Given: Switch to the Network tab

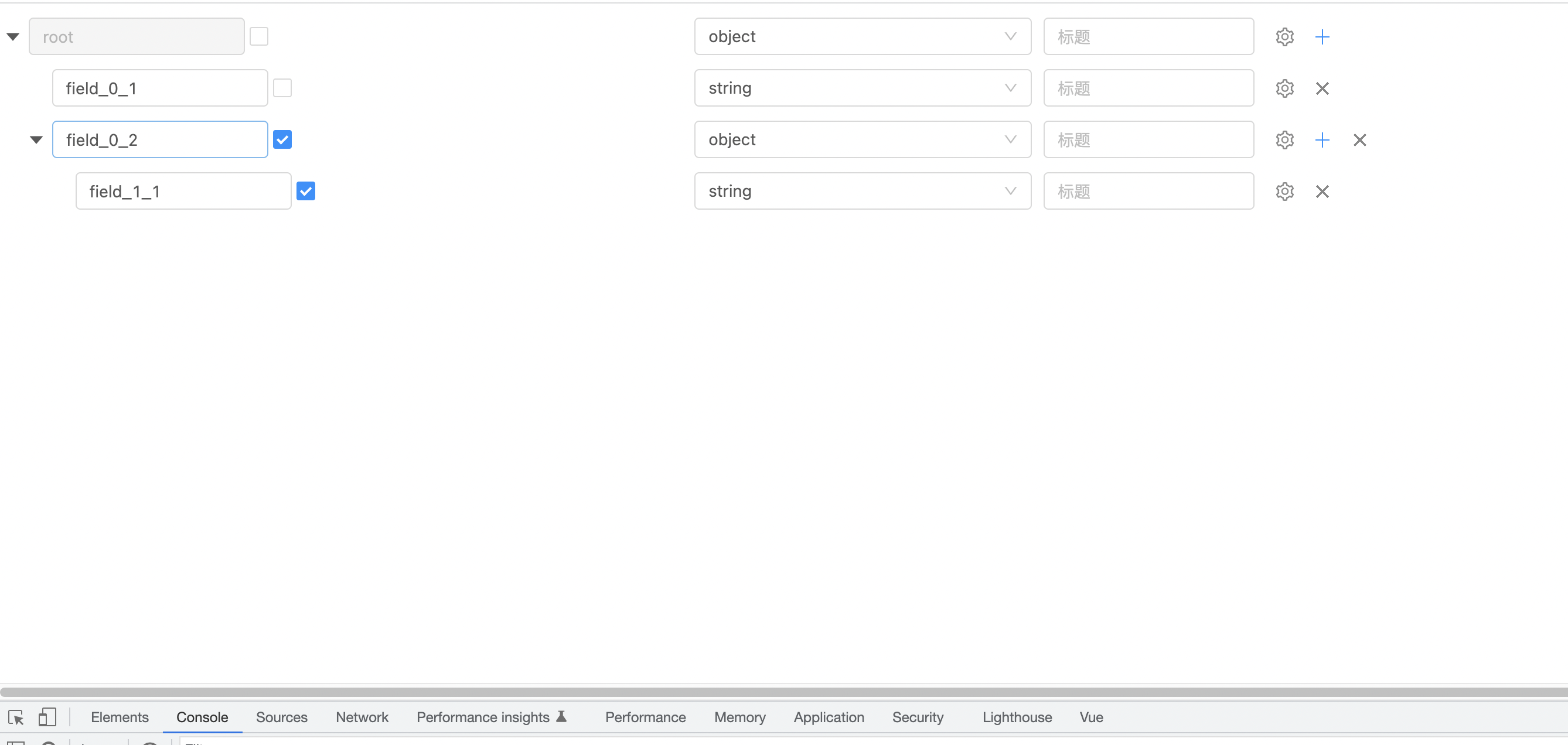Looking at the screenshot, I should (x=362, y=717).
